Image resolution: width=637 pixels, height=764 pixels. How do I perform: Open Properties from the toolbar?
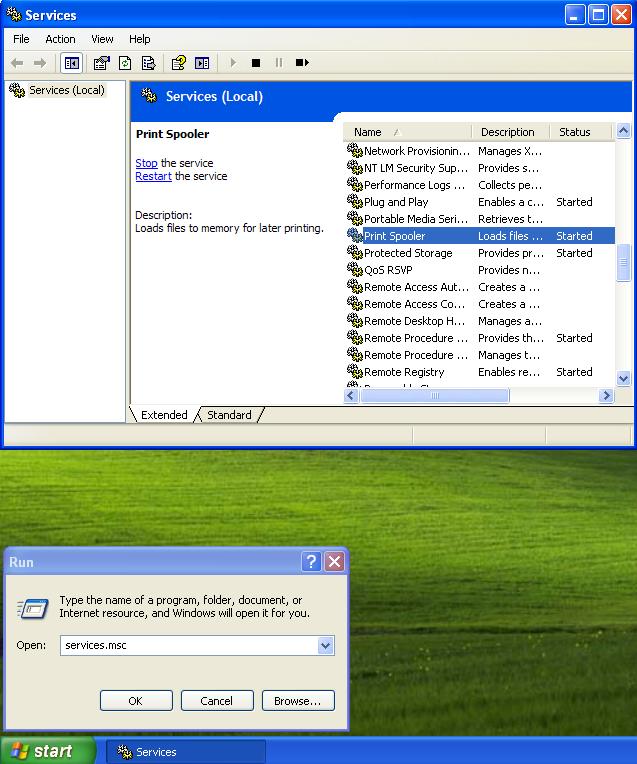(x=101, y=63)
